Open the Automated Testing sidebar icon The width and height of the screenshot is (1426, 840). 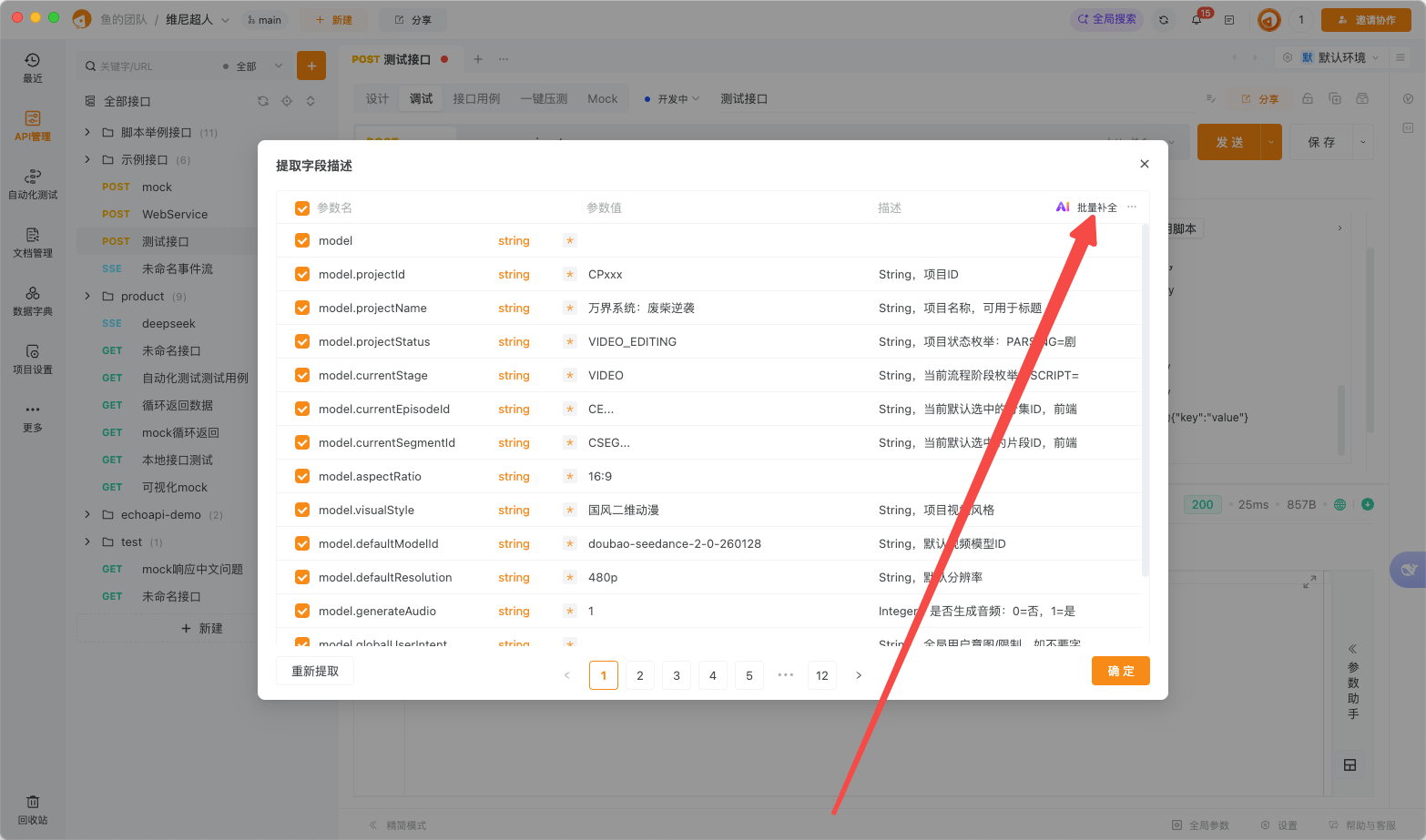click(x=33, y=184)
